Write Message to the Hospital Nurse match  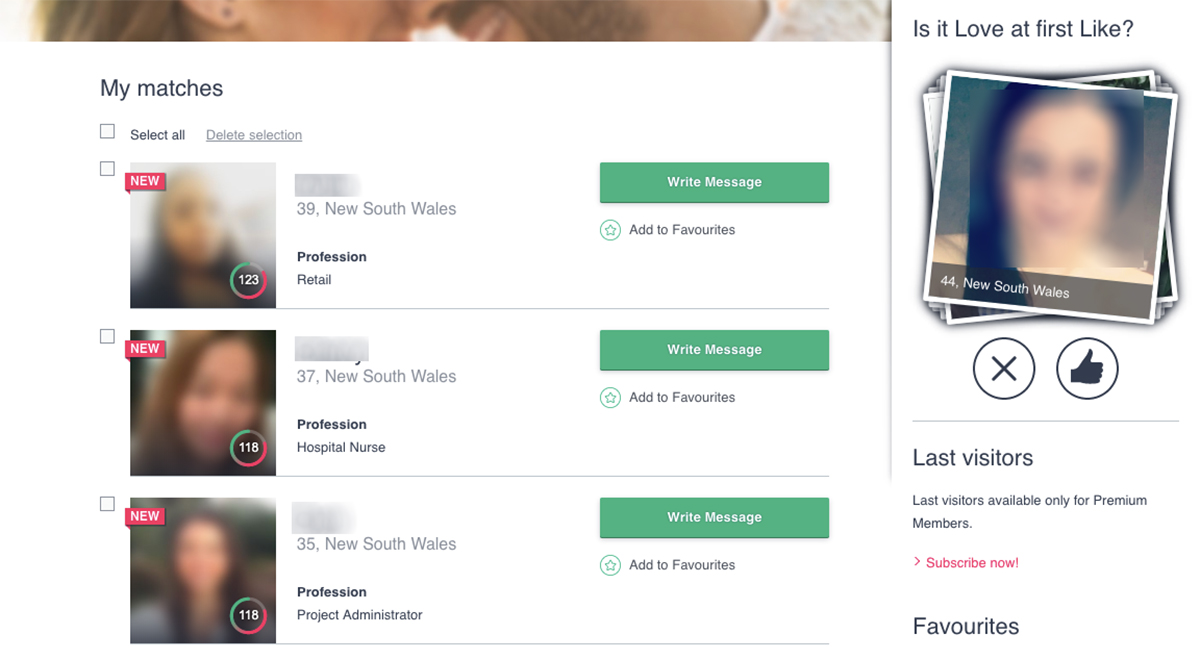(x=714, y=350)
